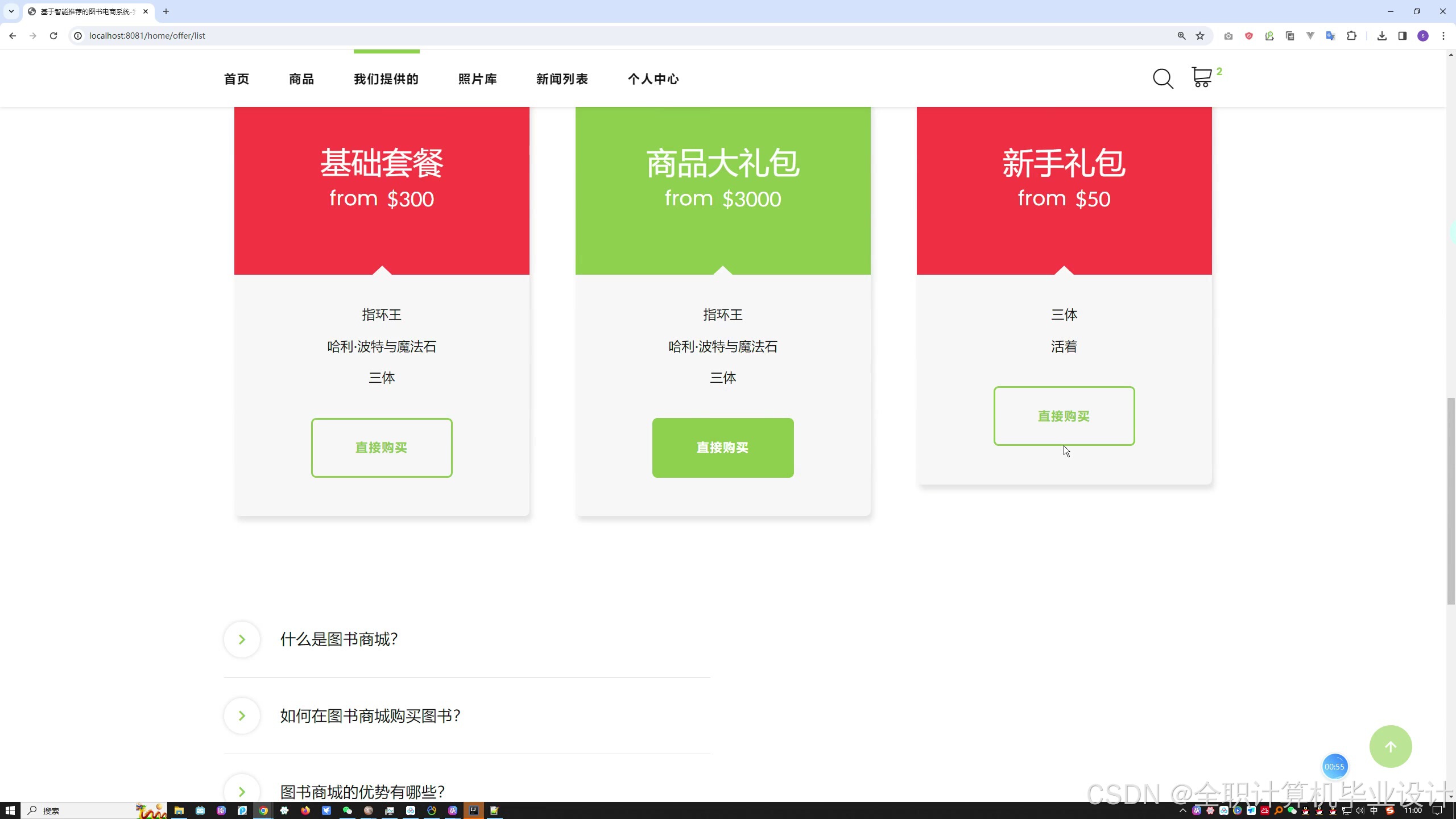Click the browser back arrow
This screenshot has width=1456, height=819.
point(13,36)
